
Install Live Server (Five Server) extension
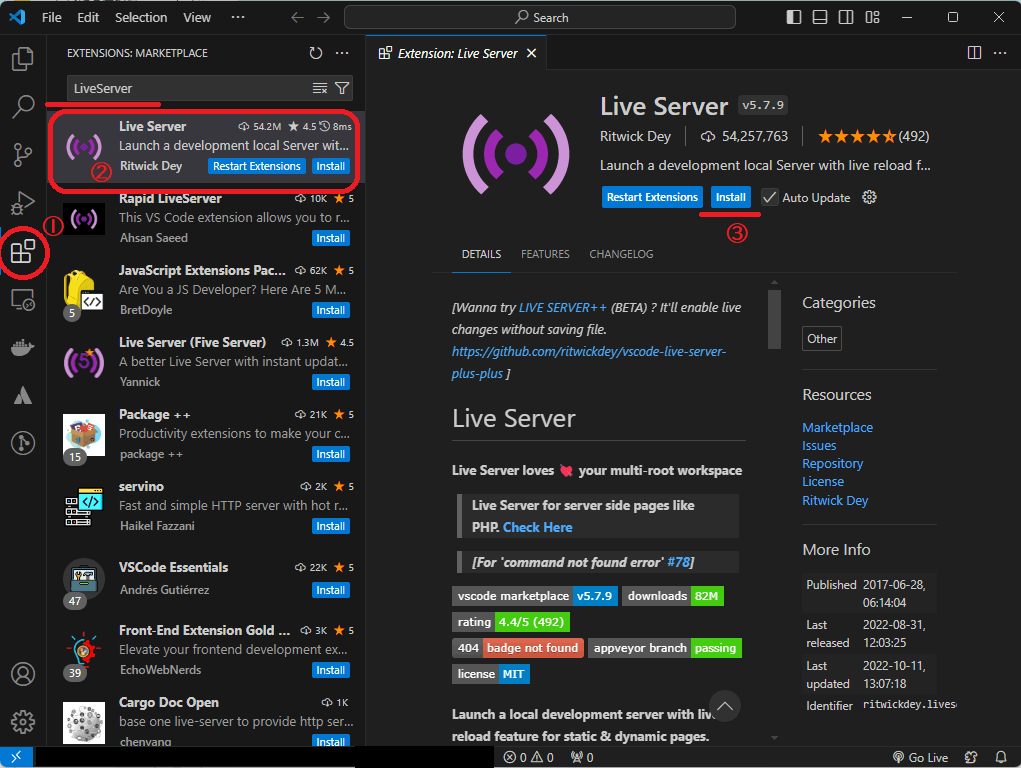pos(331,382)
